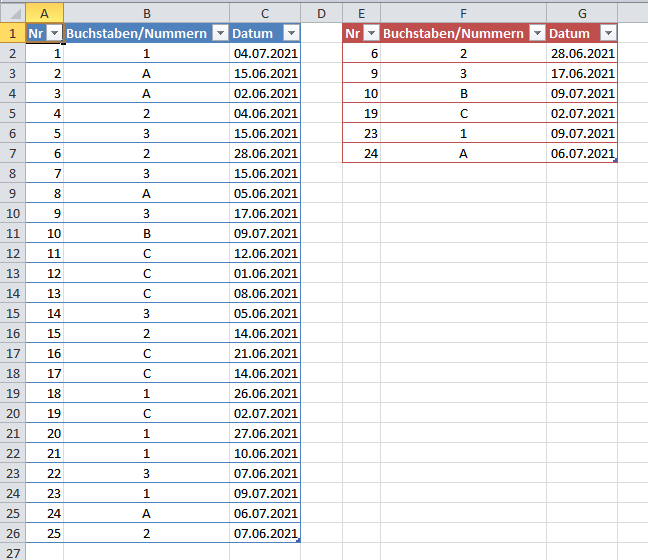The height and width of the screenshot is (560, 648).
Task: Select column B header
Action: click(147, 13)
